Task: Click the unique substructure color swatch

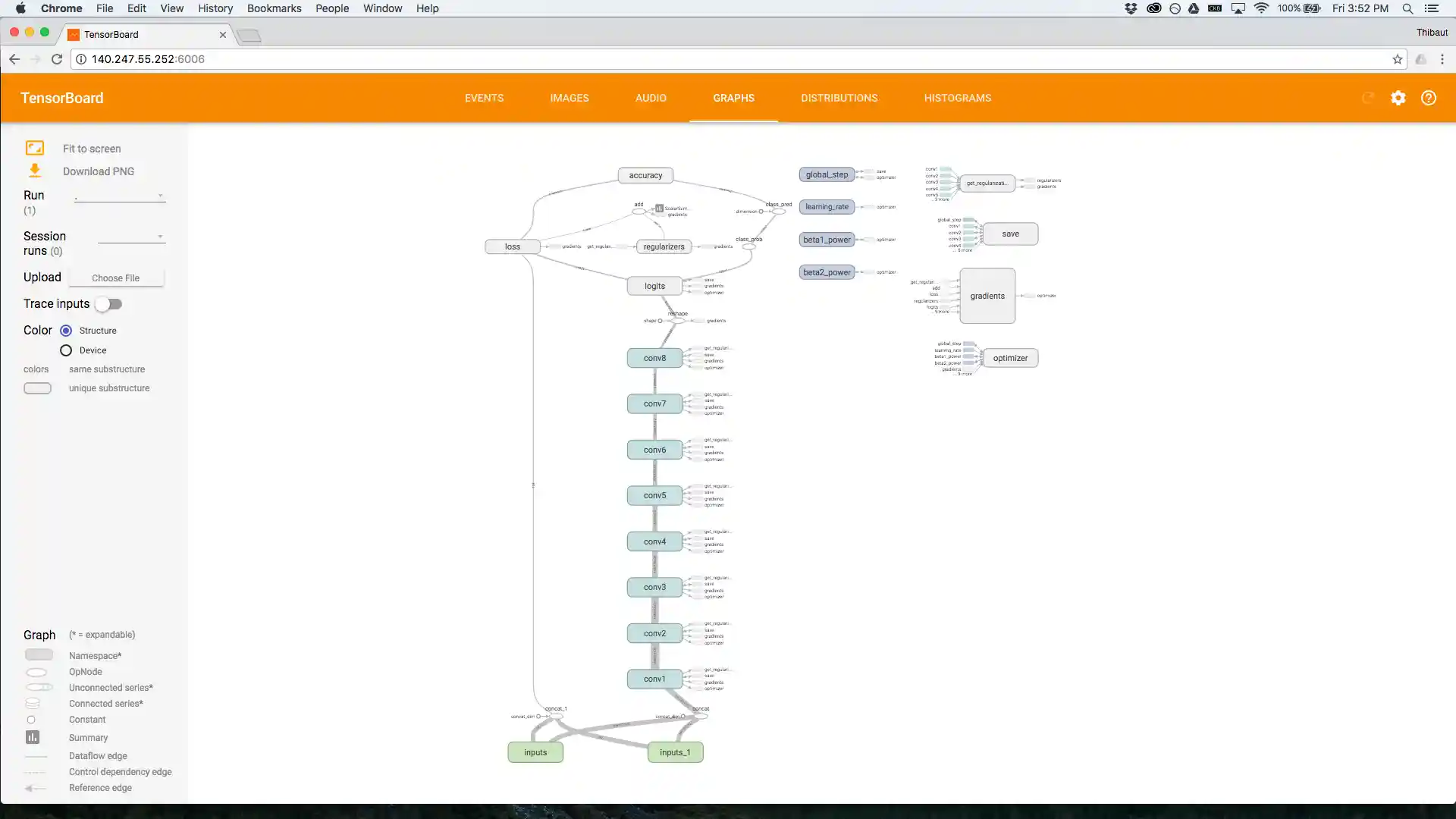Action: [x=37, y=388]
